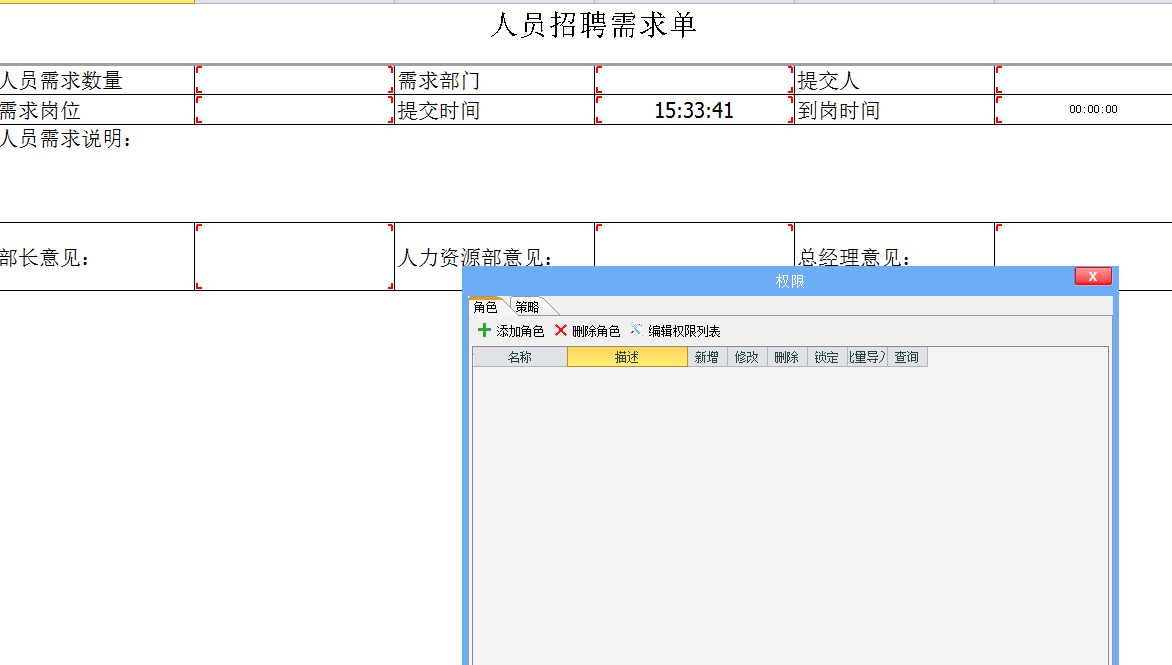Click the 提交时间 field showing 15:33:41
Image resolution: width=1172 pixels, height=665 pixels.
694,110
